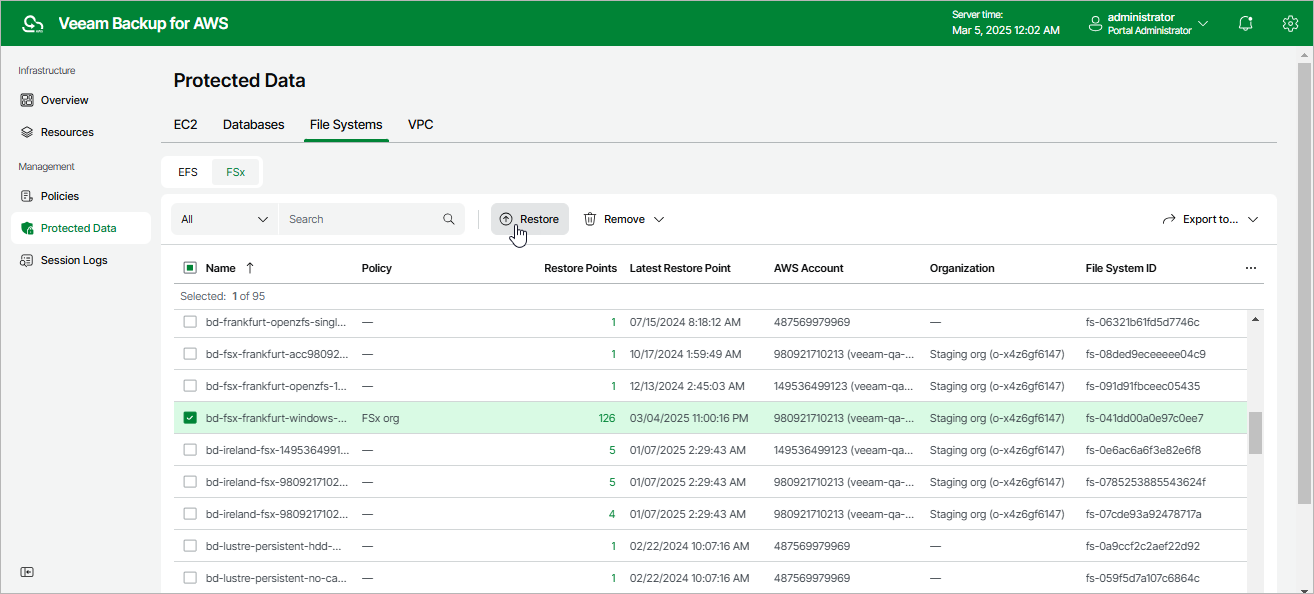Viewport: 1314px width, 594px height.
Task: Open the notifications bell
Action: (x=1245, y=22)
